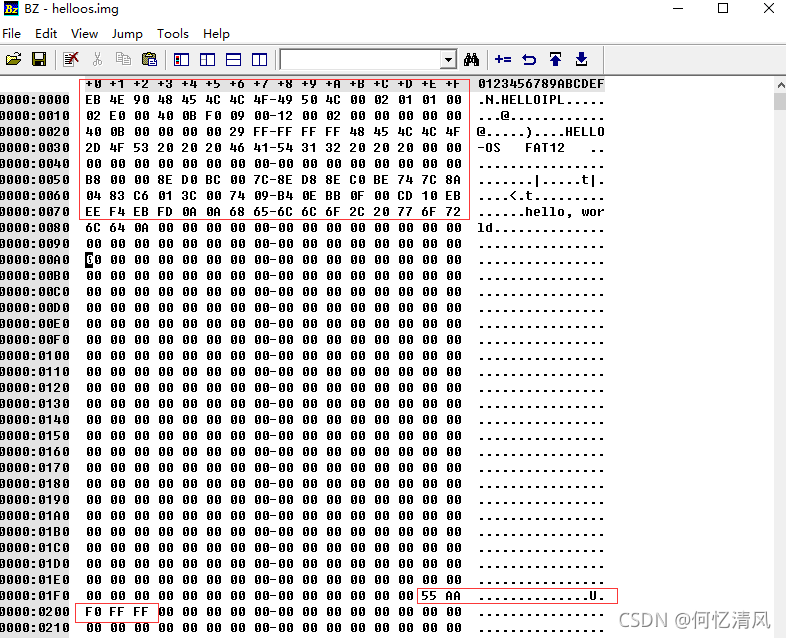This screenshot has height=638, width=786.
Task: Open the Edit menu
Action: click(46, 34)
